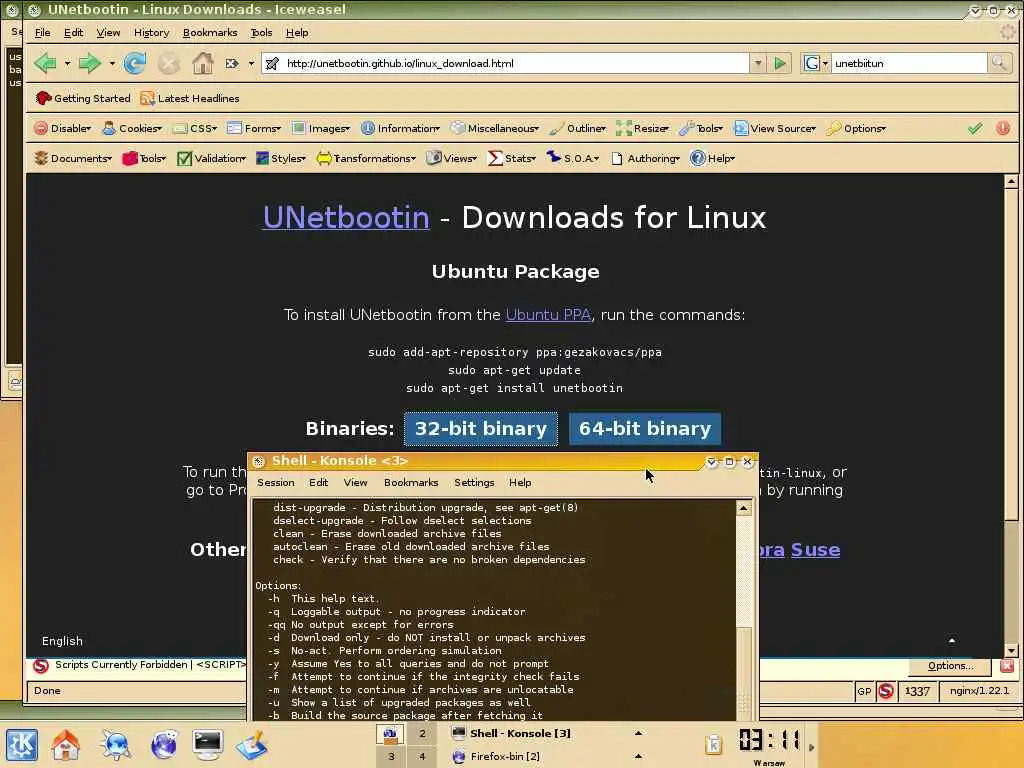The width and height of the screenshot is (1024, 768).
Task: Open the Konsole Settings menu
Action: tap(474, 482)
